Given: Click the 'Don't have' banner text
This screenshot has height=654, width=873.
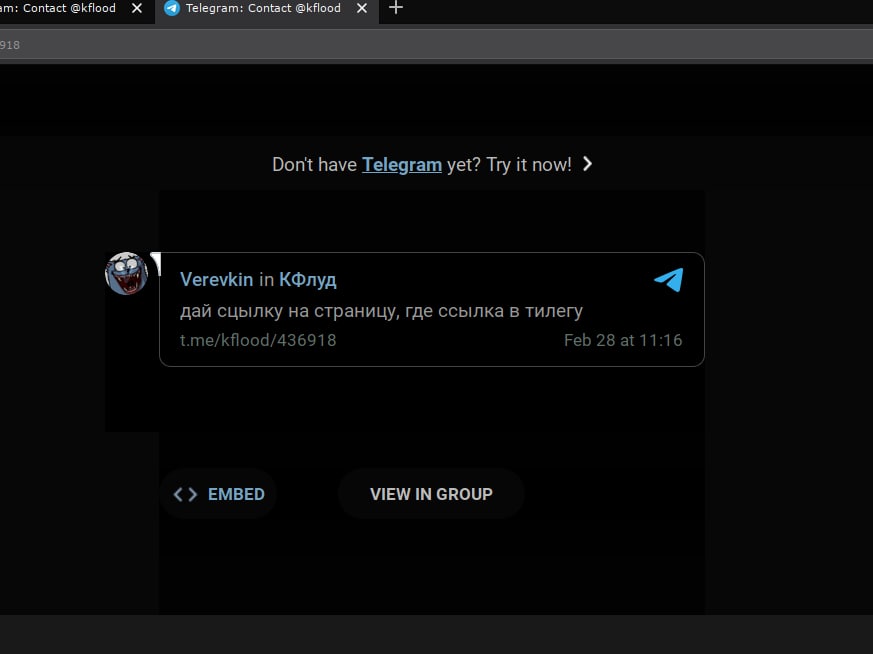Looking at the screenshot, I should (315, 165).
